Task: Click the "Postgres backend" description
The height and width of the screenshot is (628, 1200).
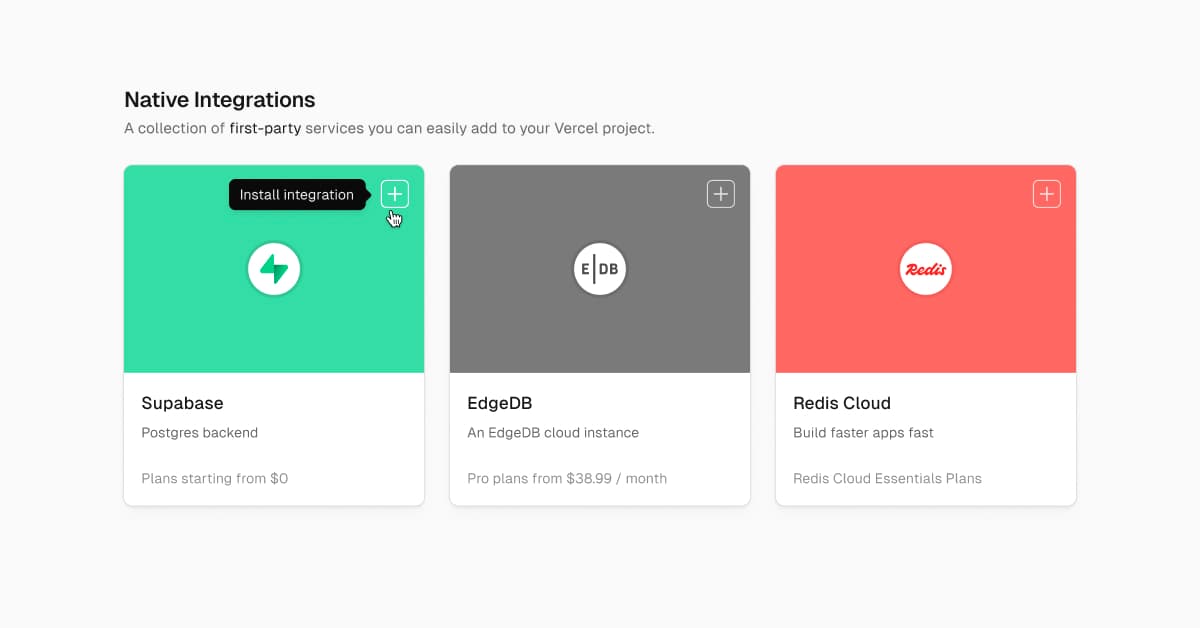Action: pyautogui.click(x=200, y=433)
